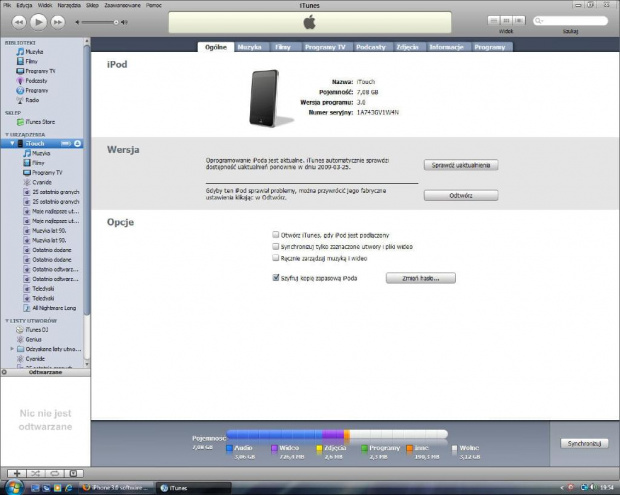Enable Synchronizuj tylko zaznaczone utwory checkbox

tap(276, 246)
